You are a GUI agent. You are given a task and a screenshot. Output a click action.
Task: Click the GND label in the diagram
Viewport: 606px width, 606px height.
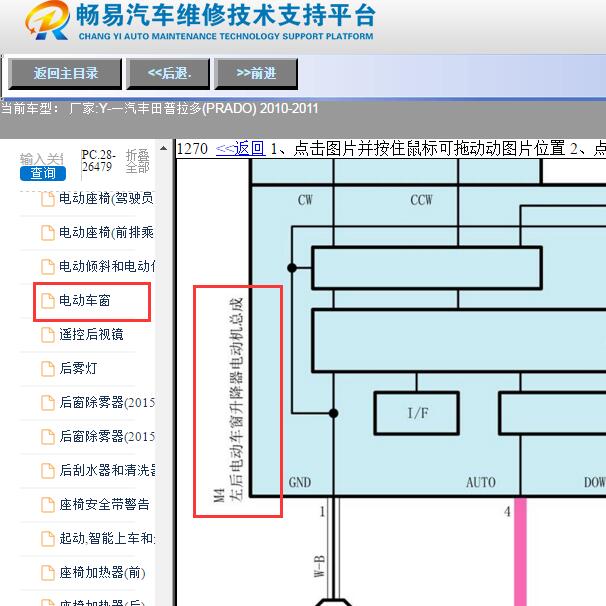tap(300, 482)
